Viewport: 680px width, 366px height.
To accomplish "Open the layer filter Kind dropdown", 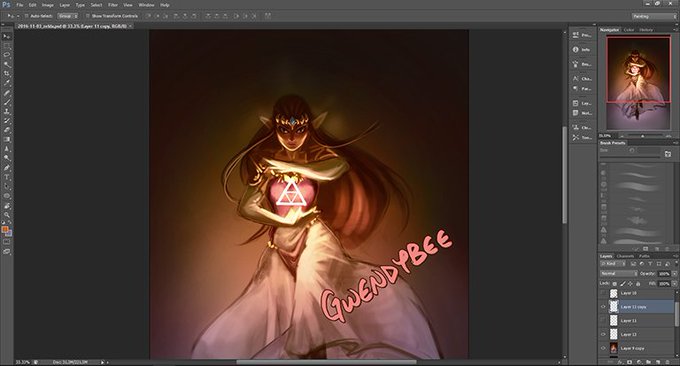I will click(x=613, y=264).
